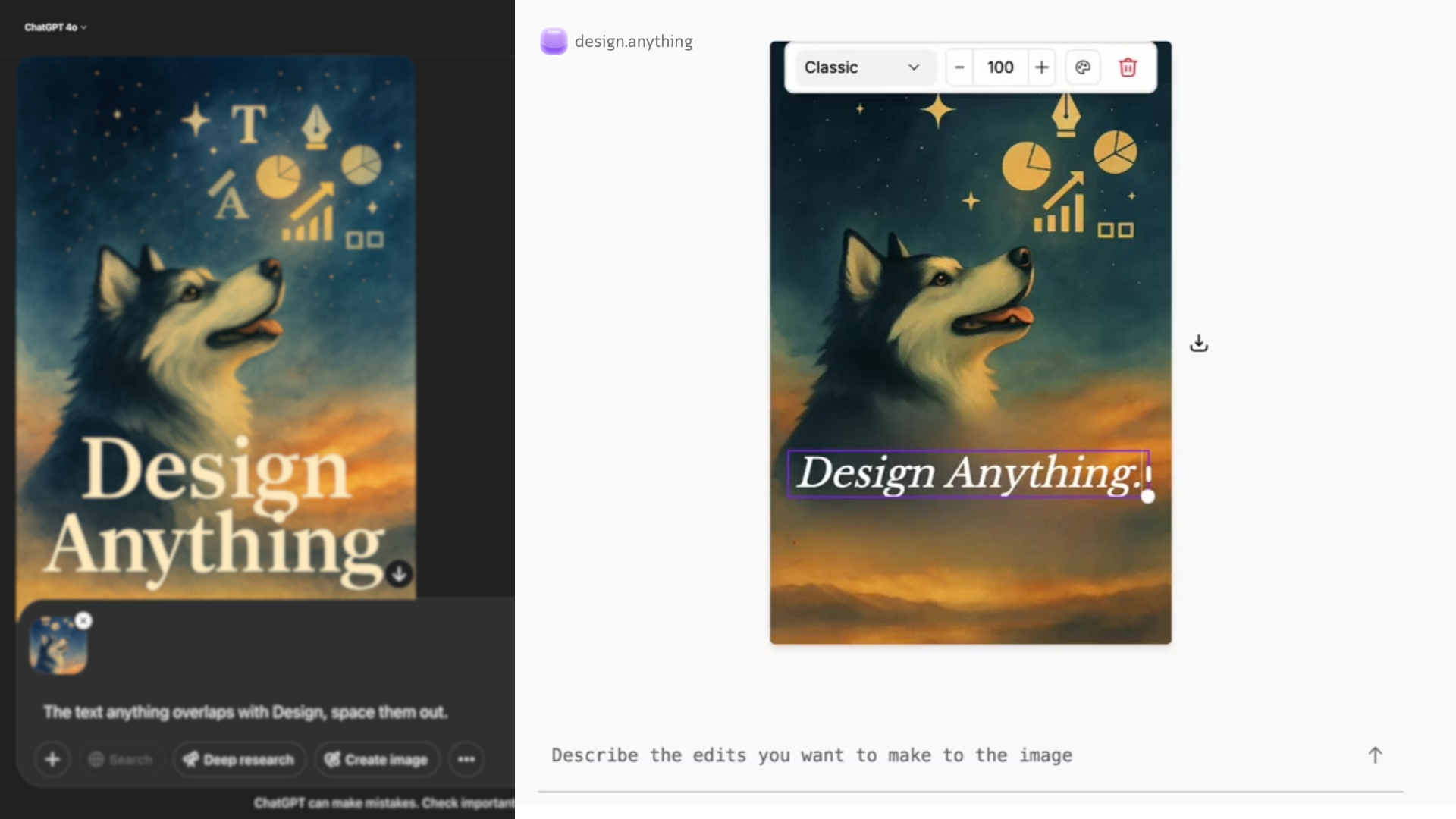
Task: Download the edited design image
Action: click(x=1198, y=344)
